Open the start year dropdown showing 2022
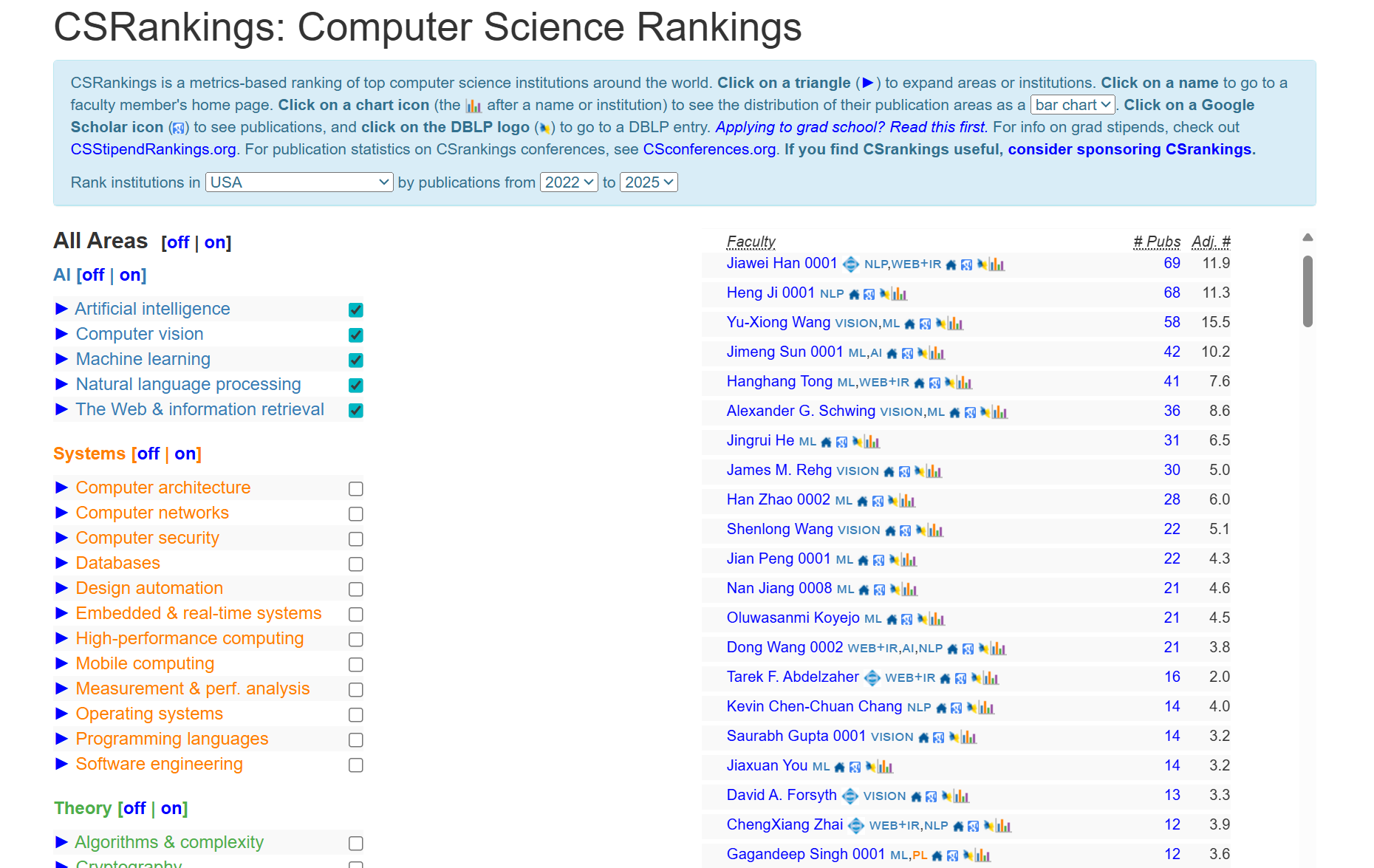The image size is (1374, 868). click(569, 182)
